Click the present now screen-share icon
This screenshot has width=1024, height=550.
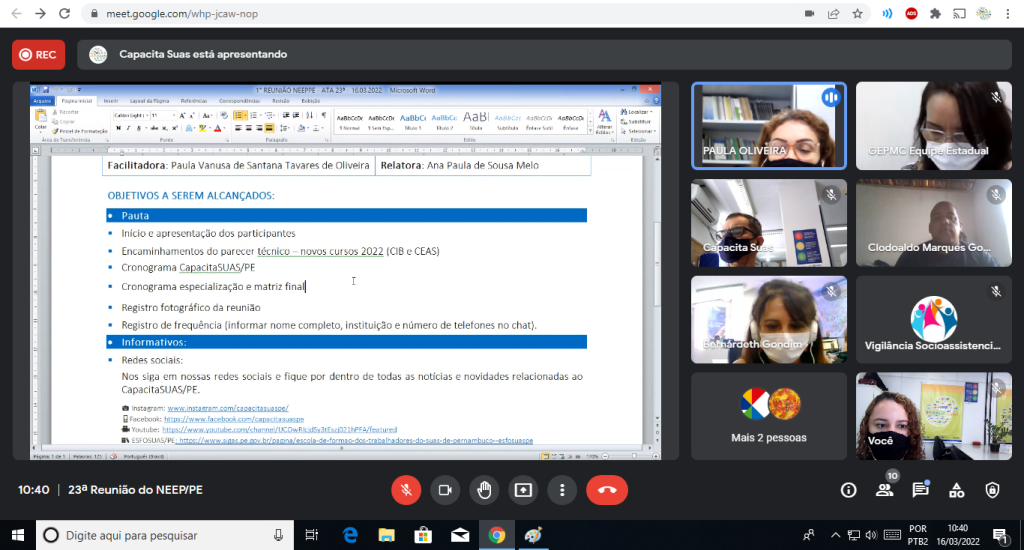point(523,490)
